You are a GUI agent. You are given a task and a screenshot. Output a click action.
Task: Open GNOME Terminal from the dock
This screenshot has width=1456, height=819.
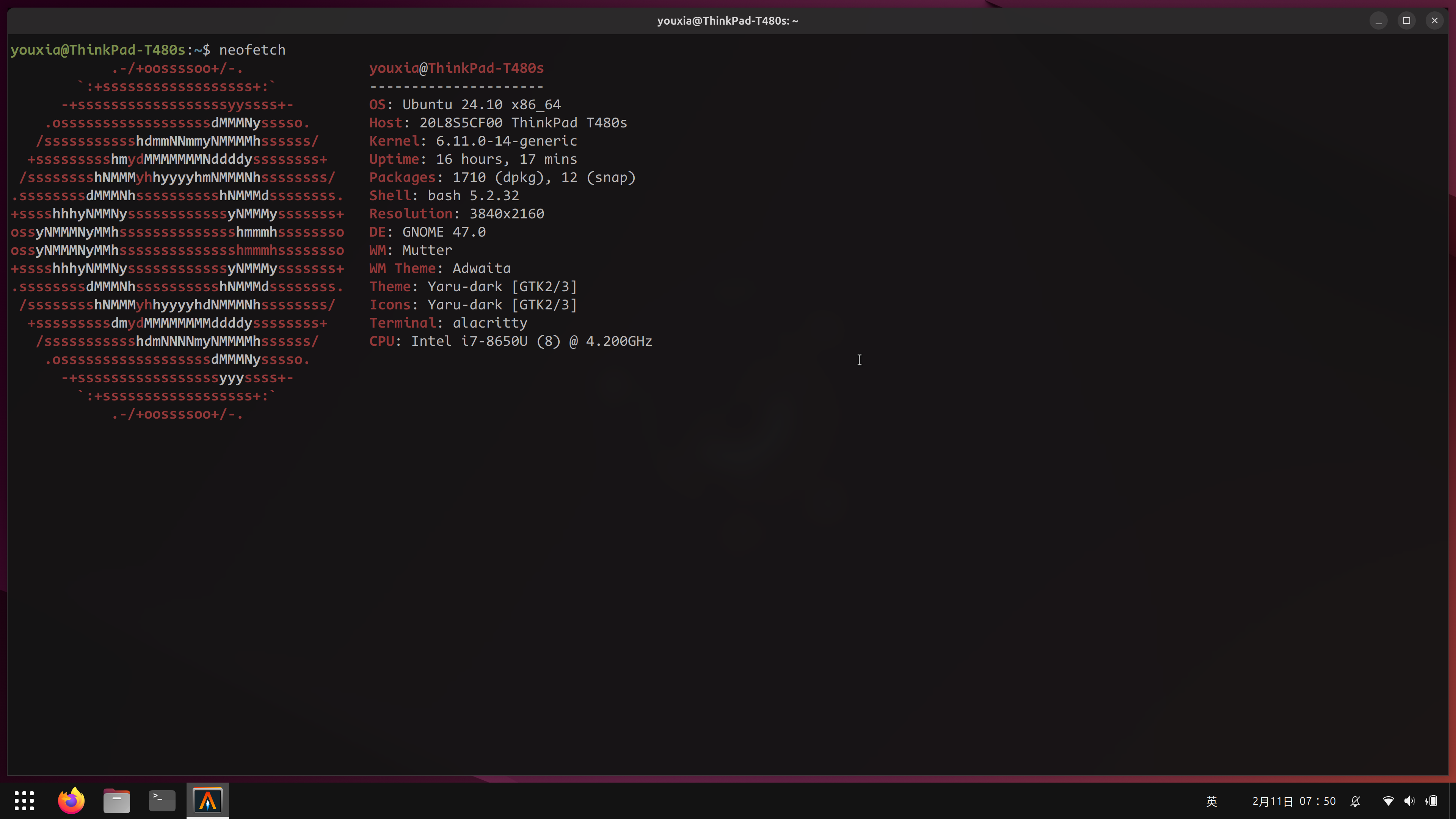click(x=162, y=800)
